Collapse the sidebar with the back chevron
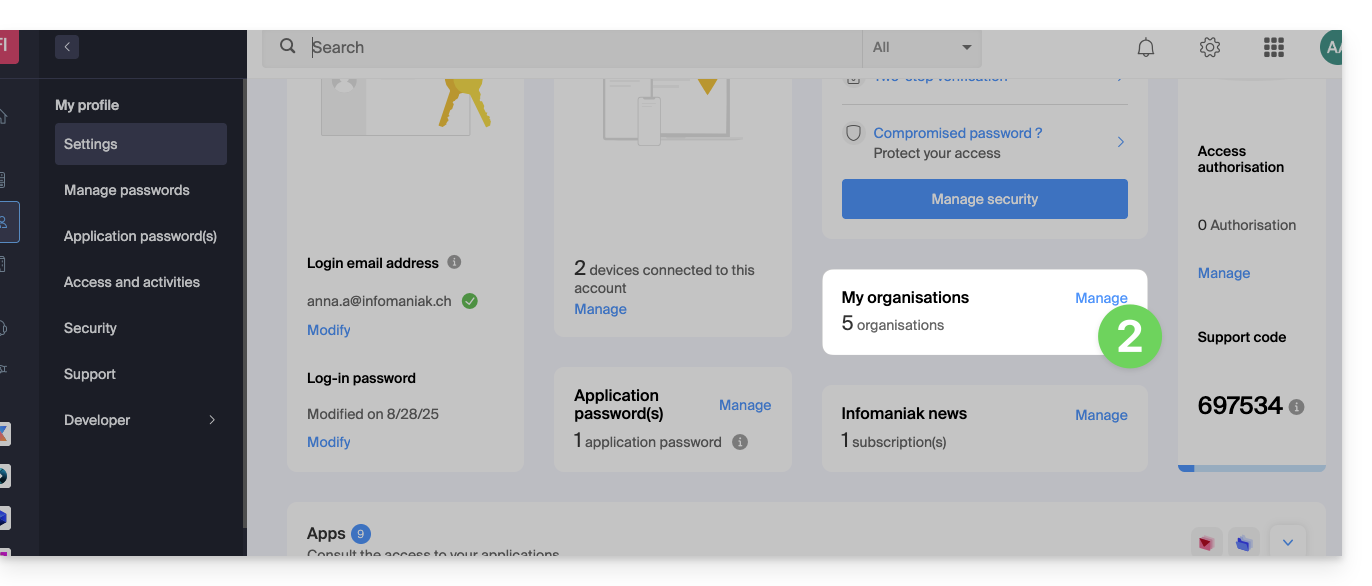Image resolution: width=1372 pixels, height=586 pixels. (67, 46)
